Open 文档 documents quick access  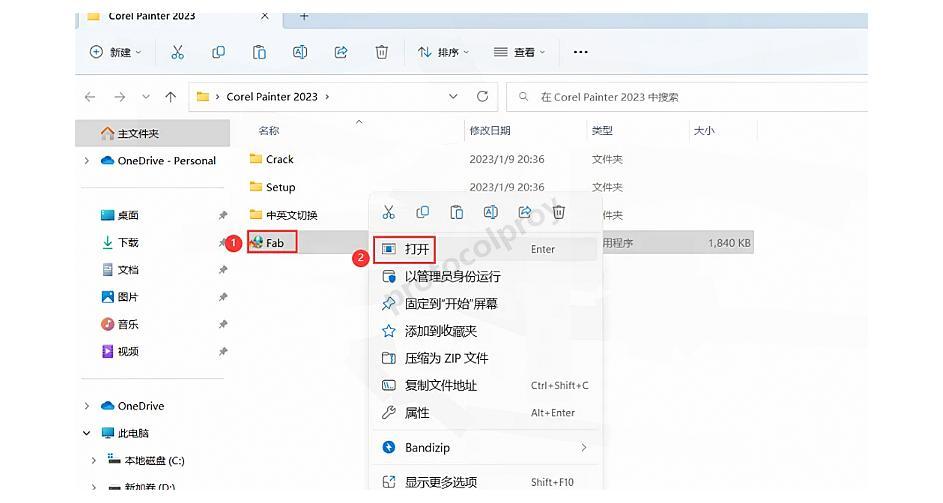pyautogui.click(x=120, y=270)
